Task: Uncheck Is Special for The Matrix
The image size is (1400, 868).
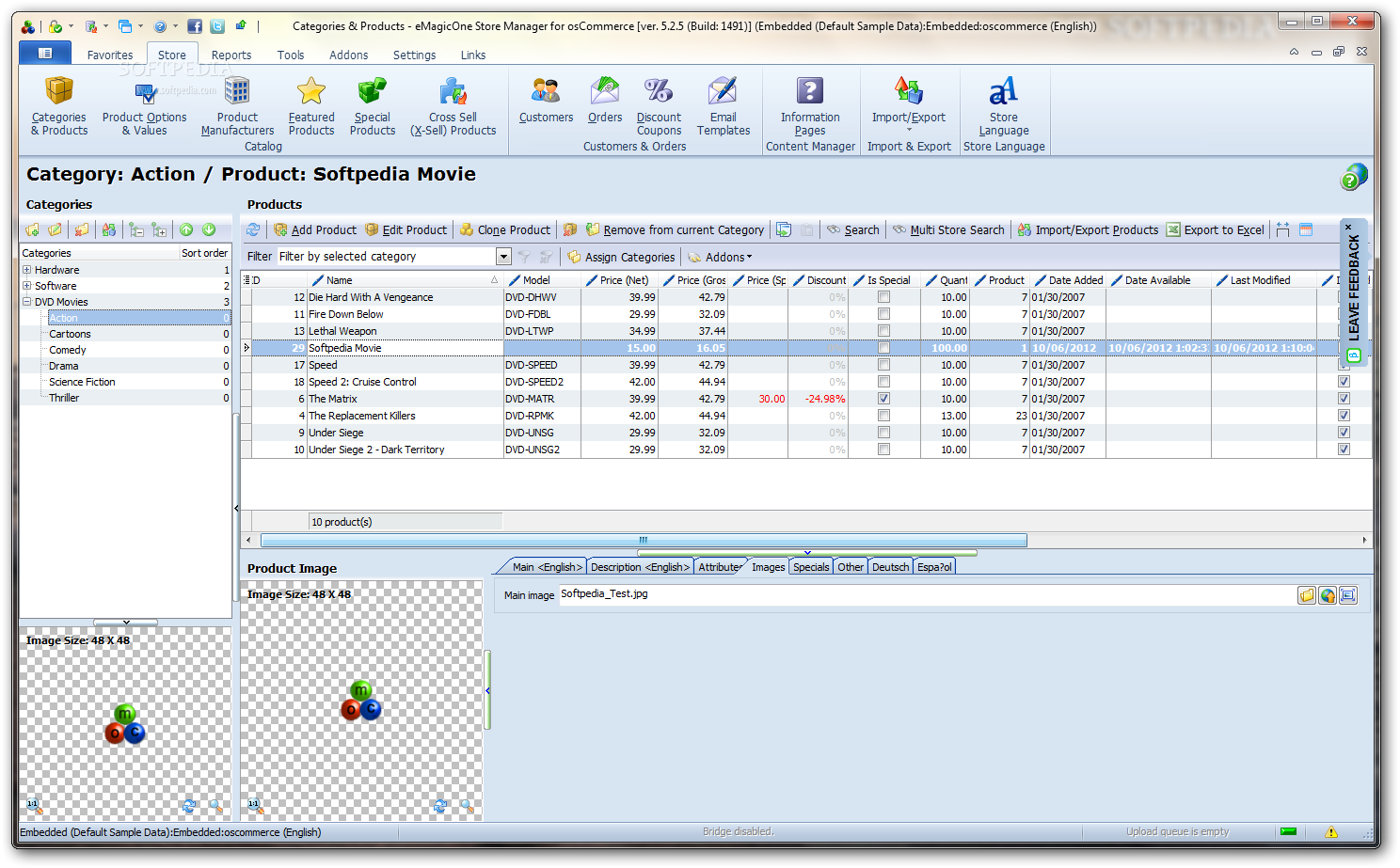Action: (x=883, y=399)
